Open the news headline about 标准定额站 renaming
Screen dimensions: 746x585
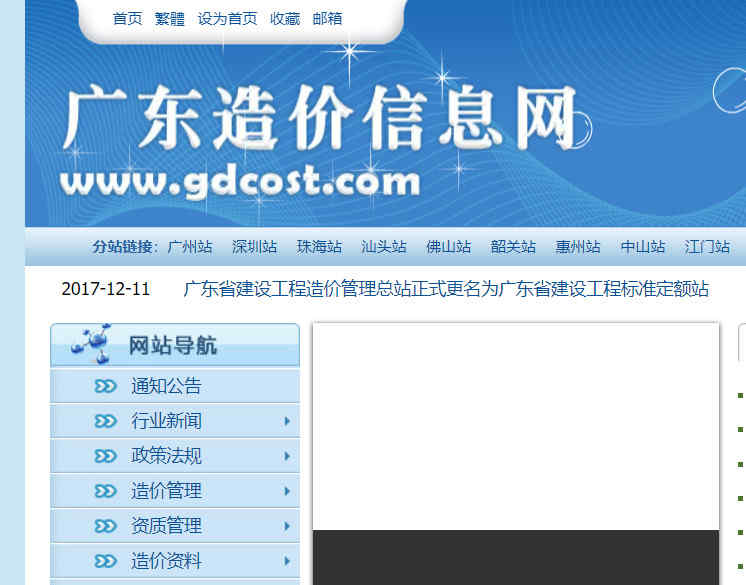tap(446, 289)
